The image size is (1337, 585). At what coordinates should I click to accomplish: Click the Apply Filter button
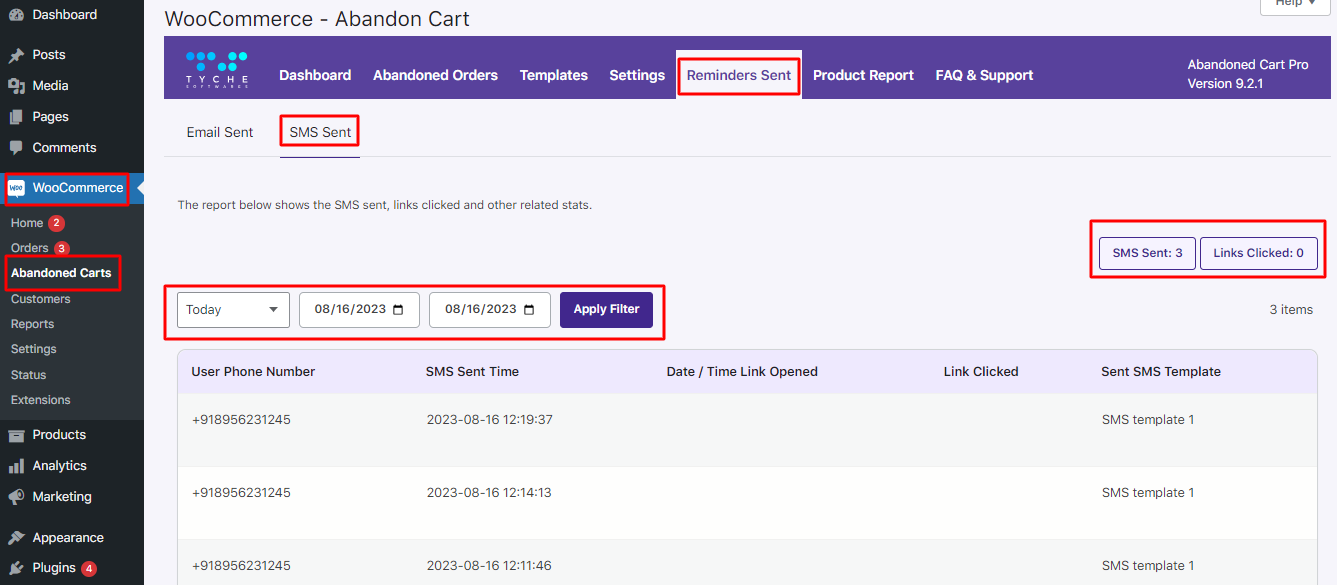606,310
